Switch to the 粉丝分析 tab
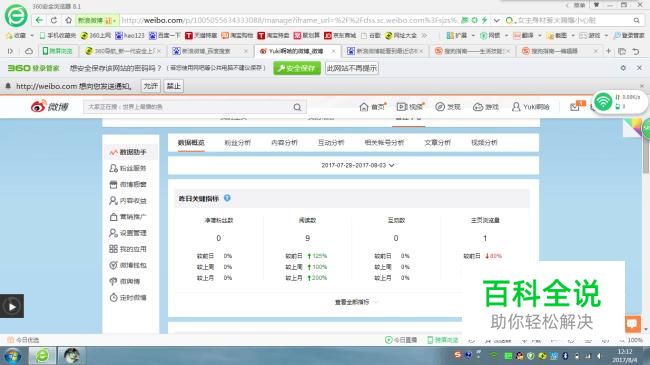This screenshot has height=365, width=650. point(237,142)
